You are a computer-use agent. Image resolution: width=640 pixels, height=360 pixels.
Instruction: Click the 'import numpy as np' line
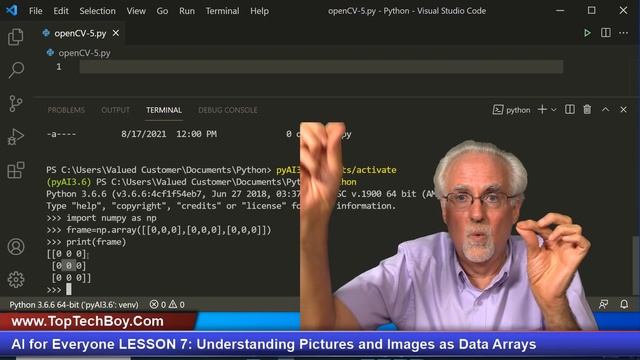101,218
